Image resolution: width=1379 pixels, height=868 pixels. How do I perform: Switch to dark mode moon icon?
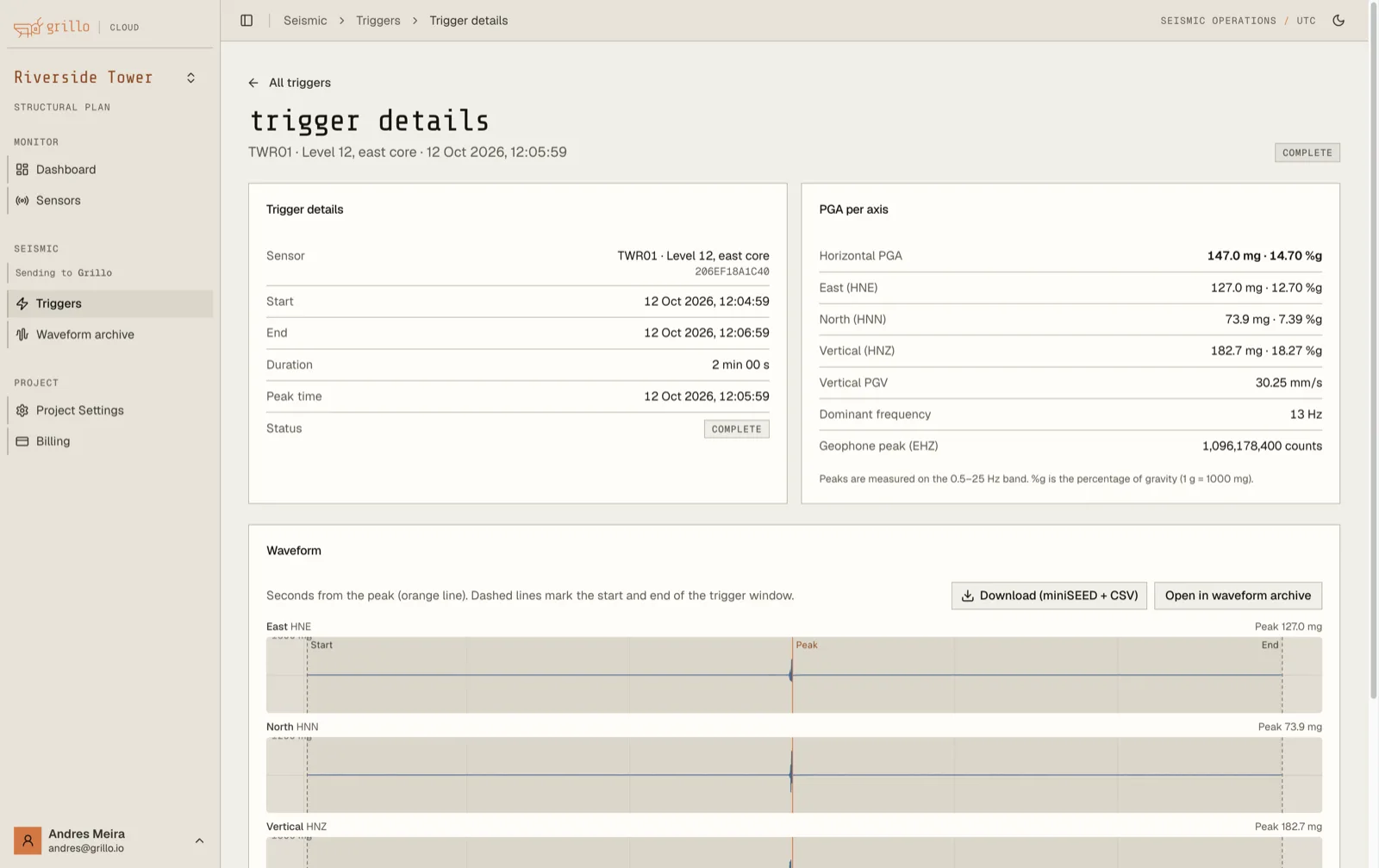1338,21
